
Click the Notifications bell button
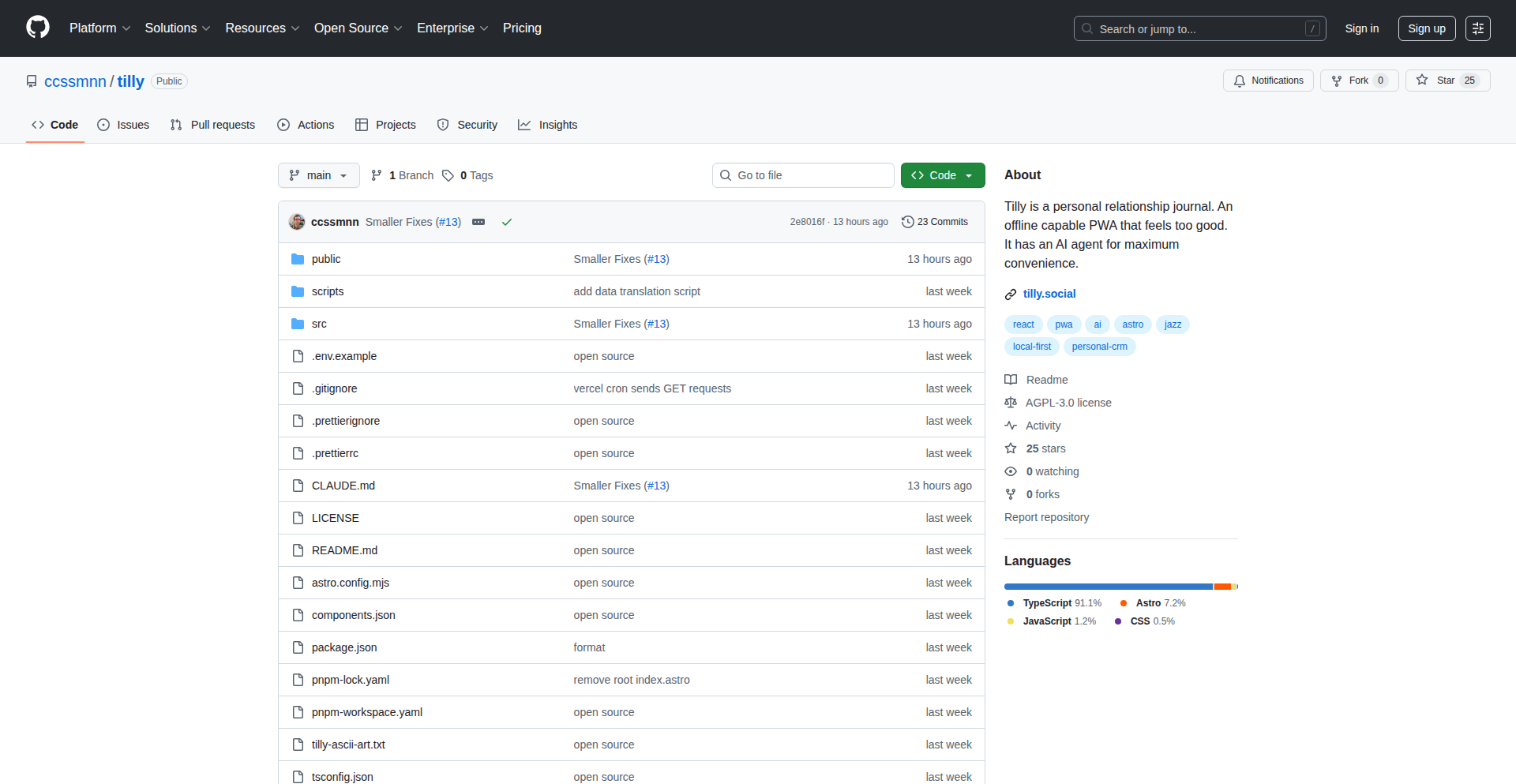(x=1268, y=81)
